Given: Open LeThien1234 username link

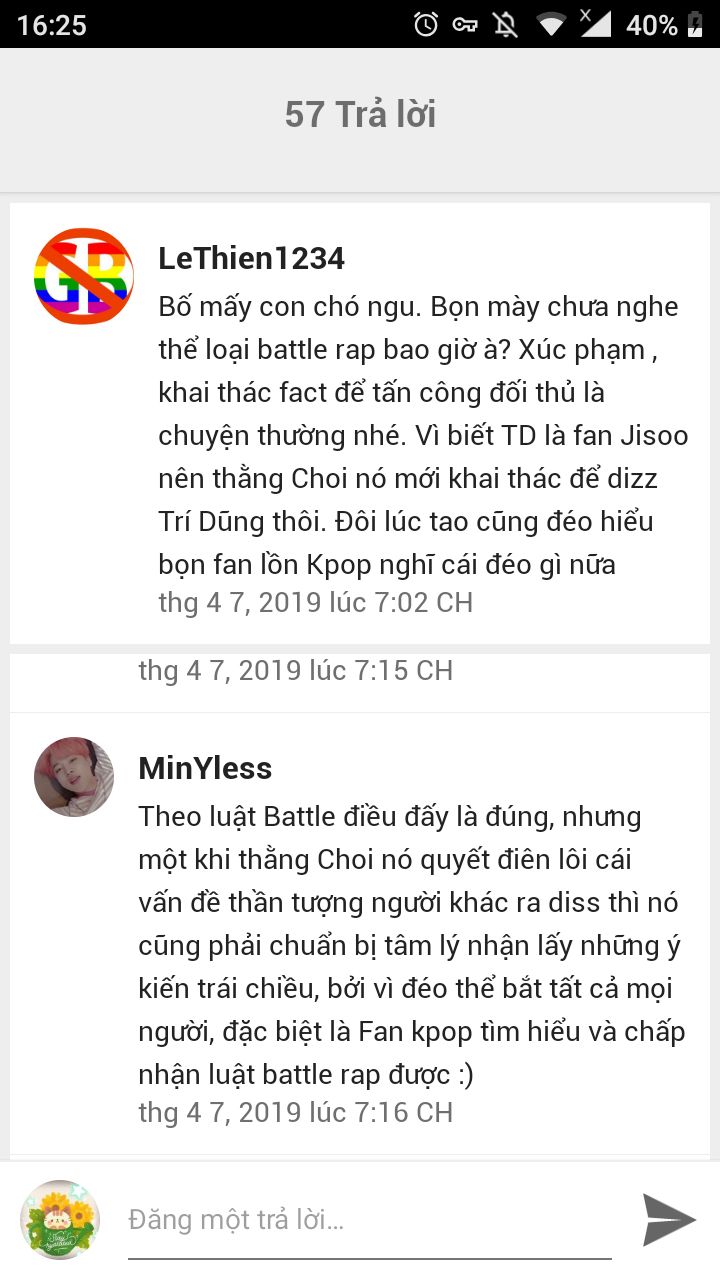Looking at the screenshot, I should point(252,258).
